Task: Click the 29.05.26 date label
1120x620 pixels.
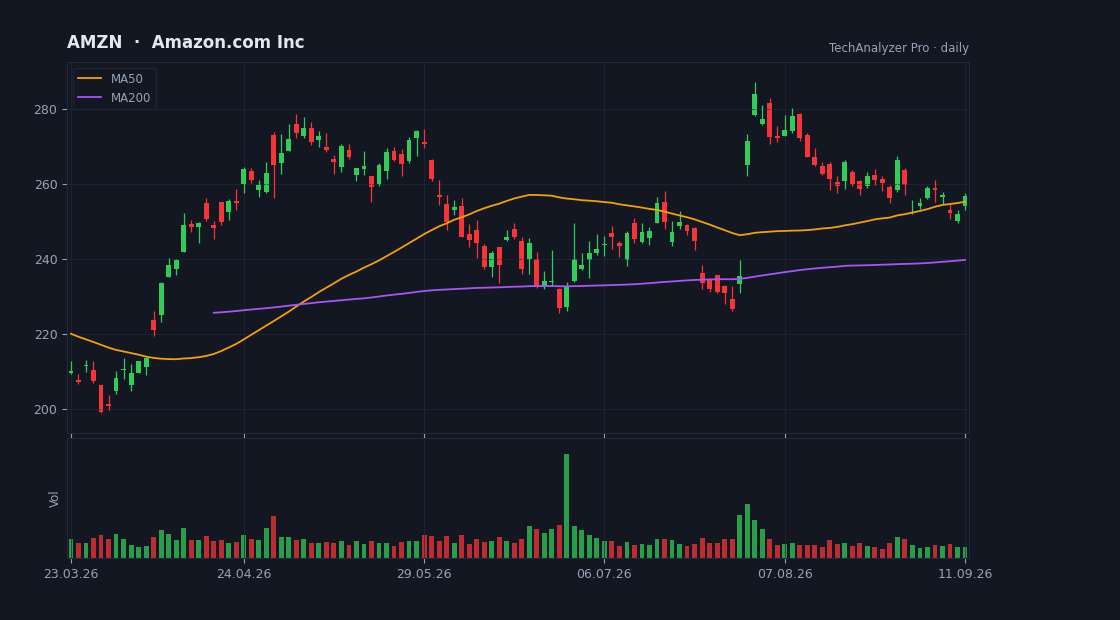Action: [x=424, y=574]
